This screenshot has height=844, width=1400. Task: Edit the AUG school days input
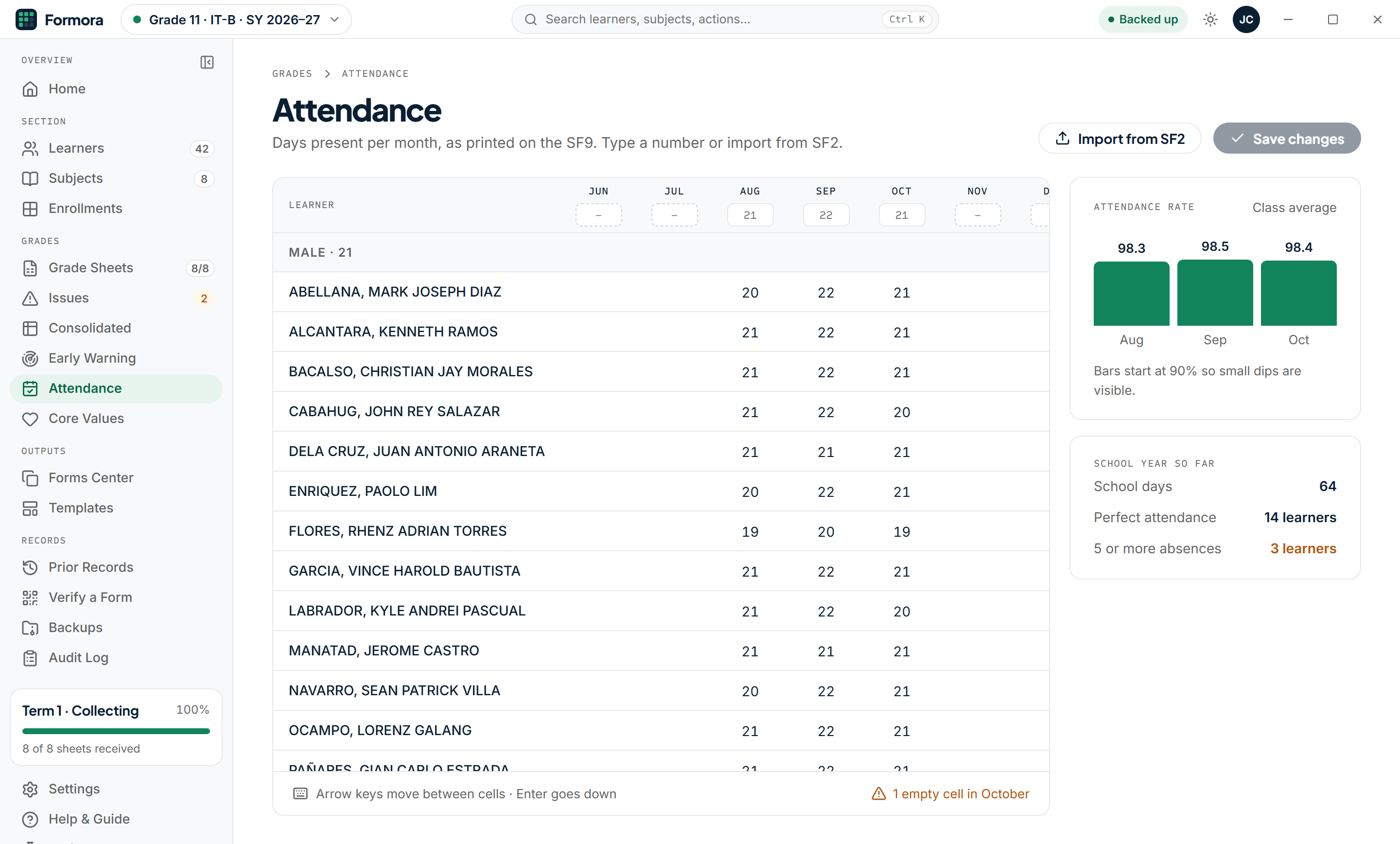[750, 215]
